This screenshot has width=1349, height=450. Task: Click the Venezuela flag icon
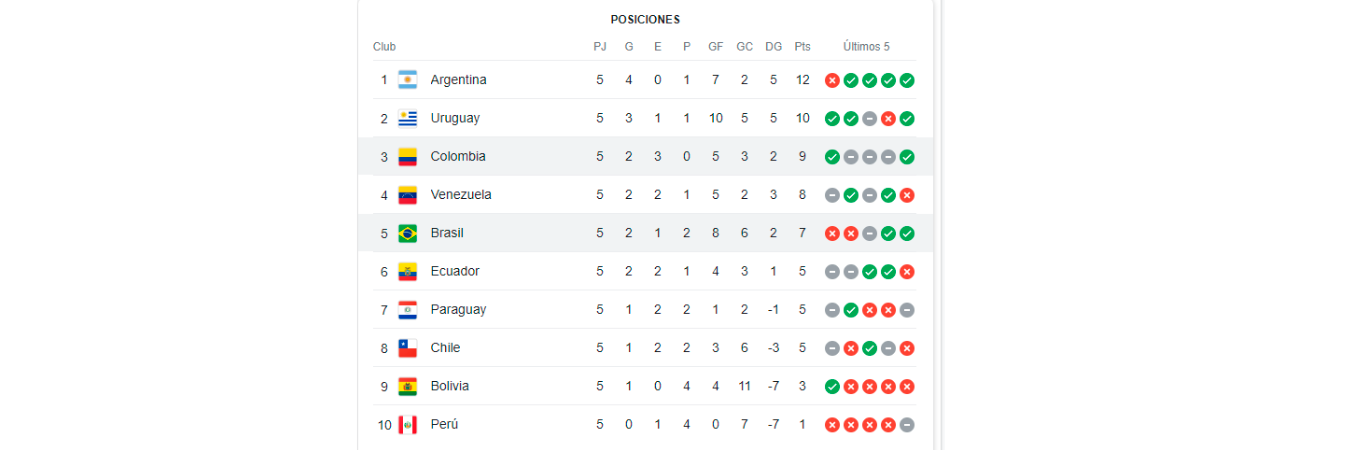point(407,195)
